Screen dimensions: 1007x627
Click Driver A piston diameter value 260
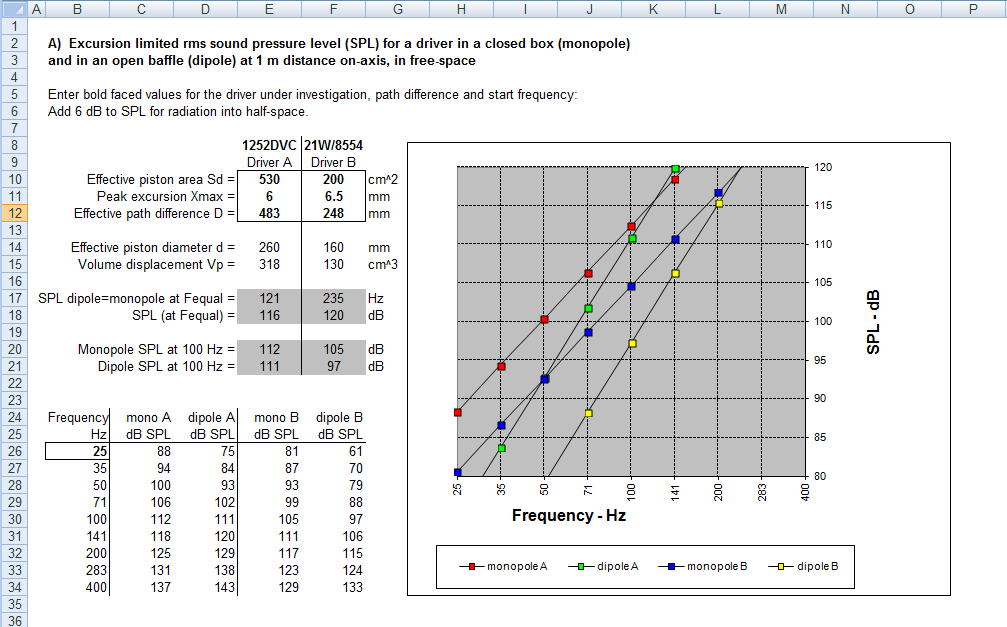point(269,247)
